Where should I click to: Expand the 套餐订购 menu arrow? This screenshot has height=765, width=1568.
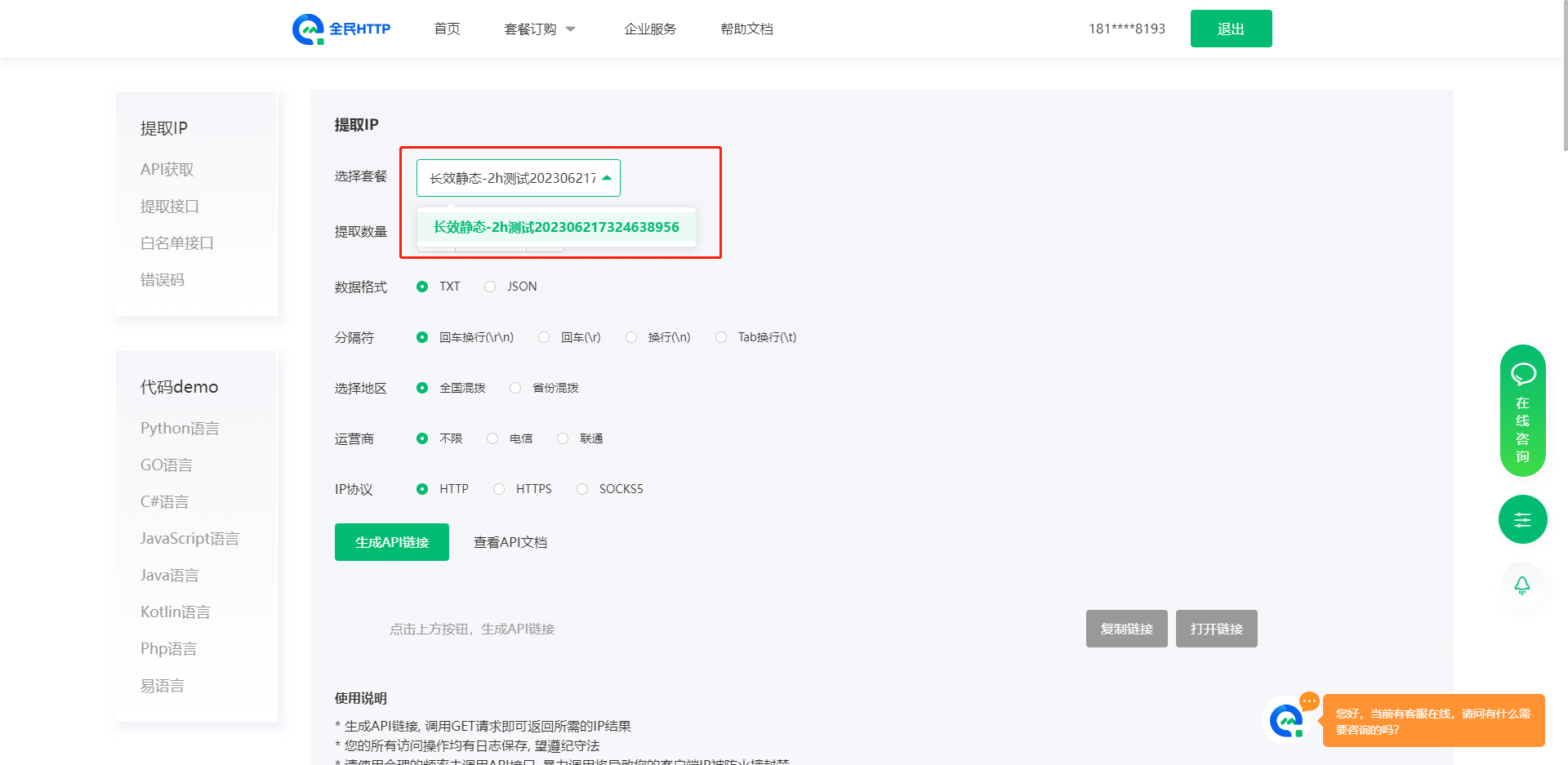tap(571, 29)
